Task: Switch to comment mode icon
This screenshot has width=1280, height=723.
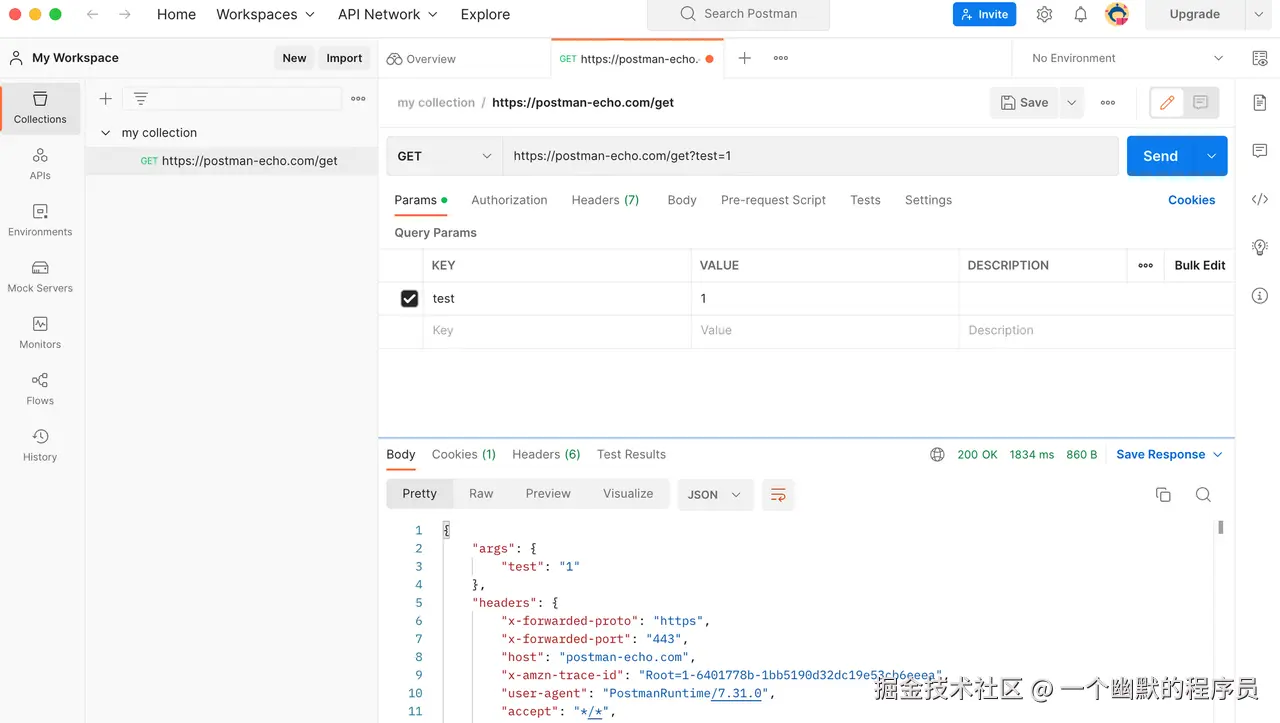Action: pyautogui.click(x=1201, y=102)
